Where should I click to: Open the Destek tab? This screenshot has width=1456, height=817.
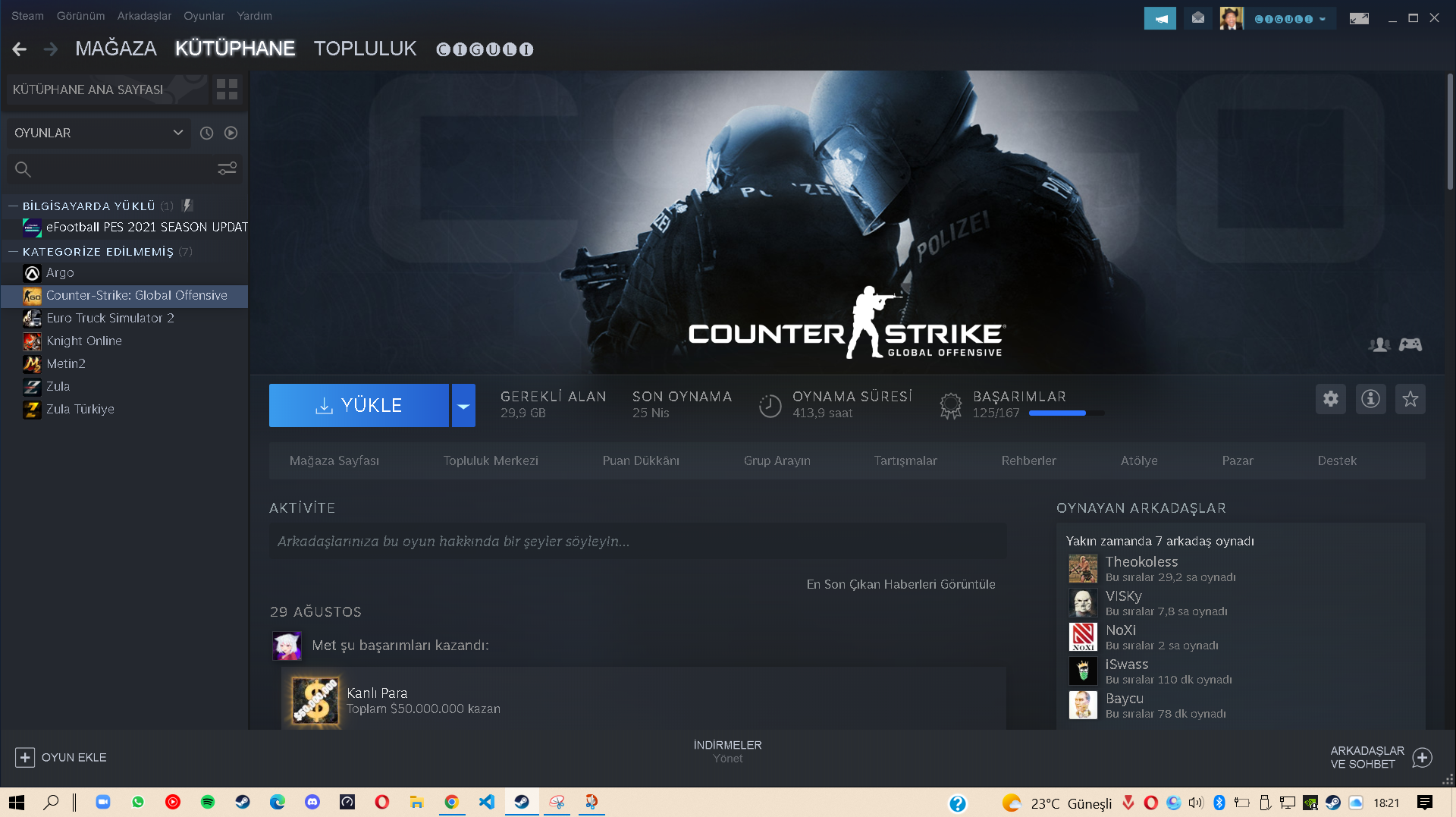click(1337, 460)
